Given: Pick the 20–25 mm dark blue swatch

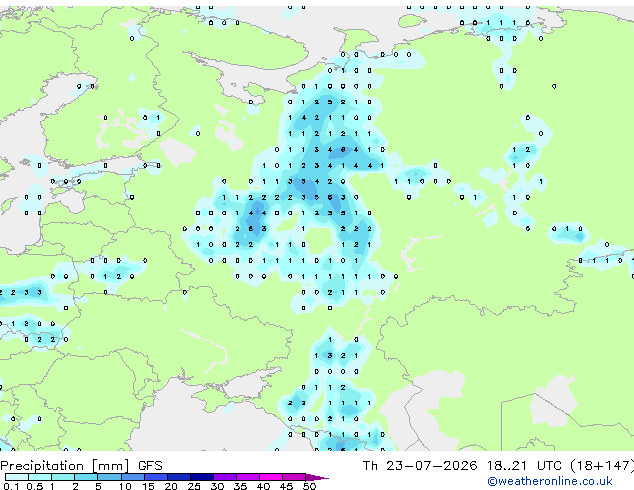Looking at the screenshot, I should click(x=179, y=477).
